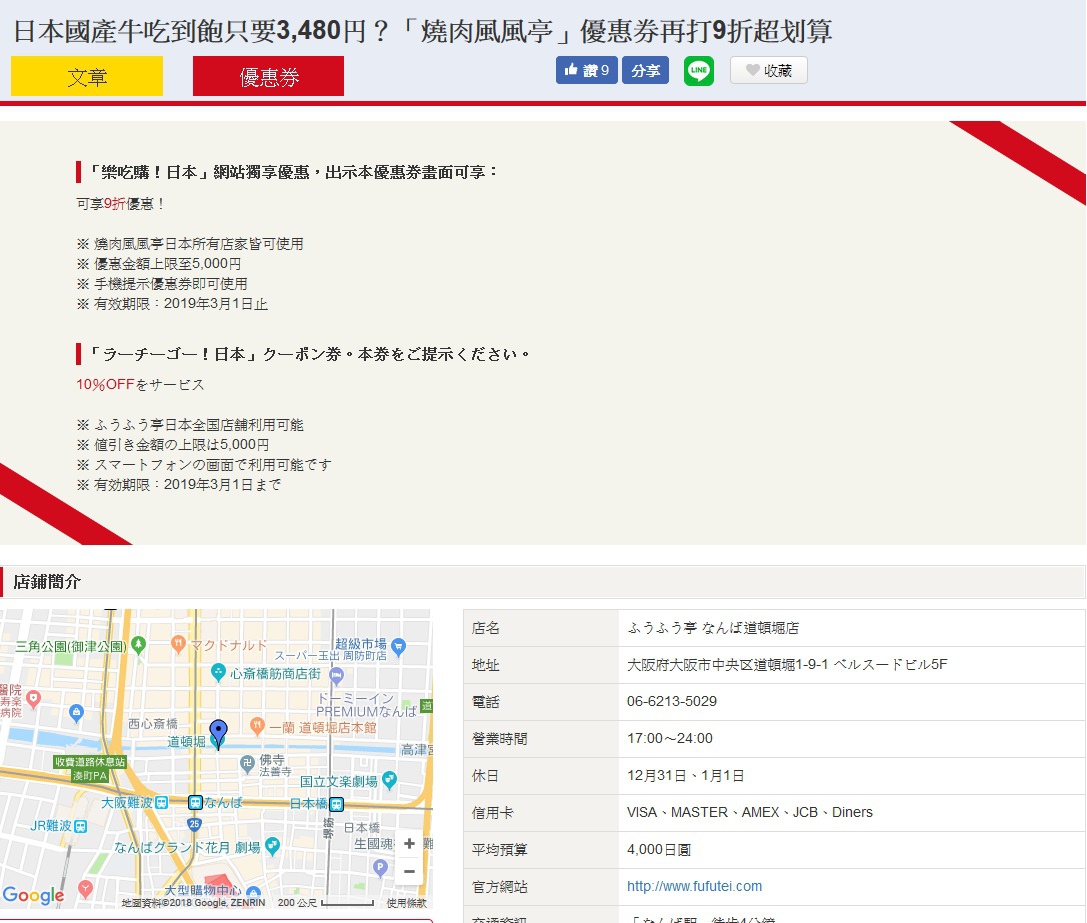Select the 4,000日圓 average budget value
1087x923 pixels.
659,849
